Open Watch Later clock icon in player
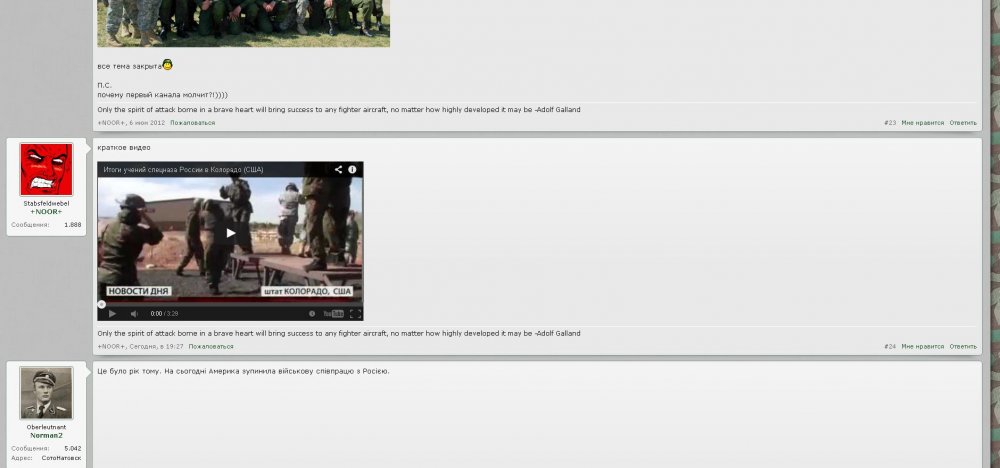 coord(312,314)
